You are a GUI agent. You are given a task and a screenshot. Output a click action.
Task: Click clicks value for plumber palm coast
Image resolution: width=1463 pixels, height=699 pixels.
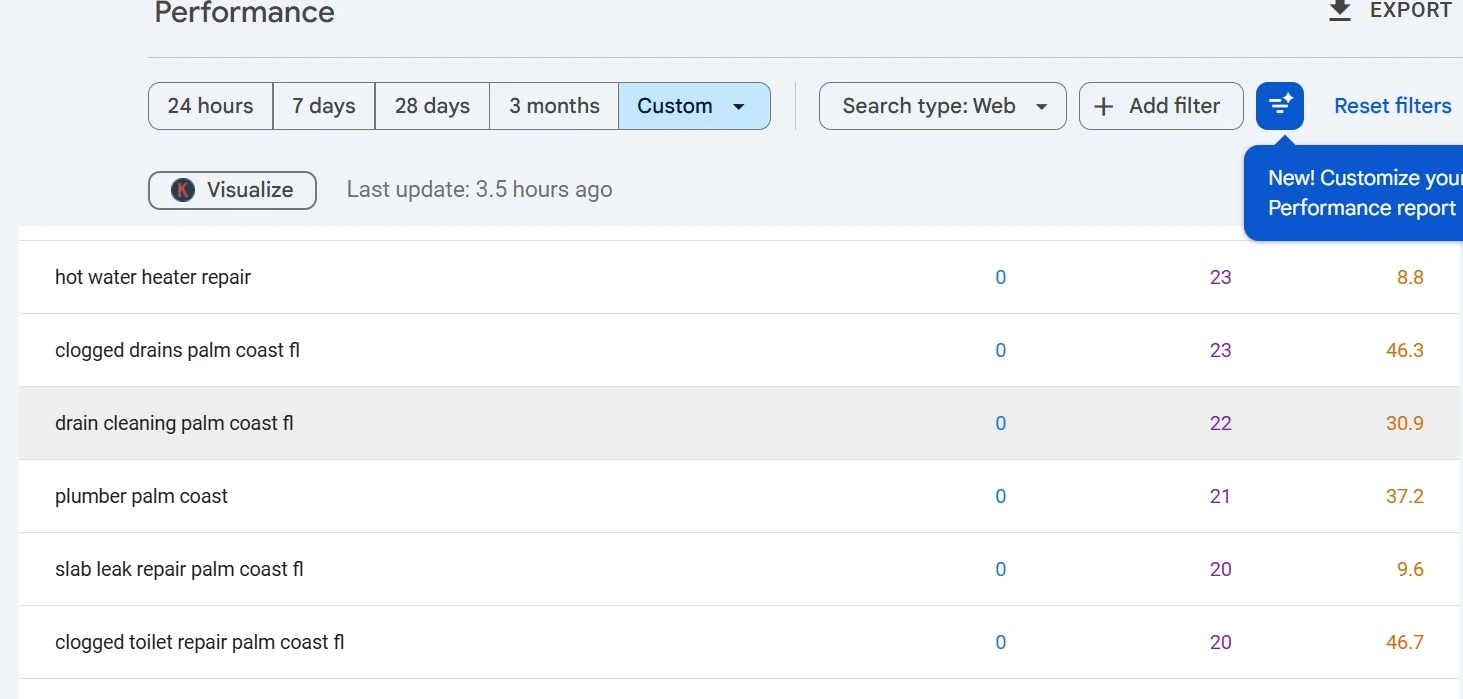tap(1001, 496)
